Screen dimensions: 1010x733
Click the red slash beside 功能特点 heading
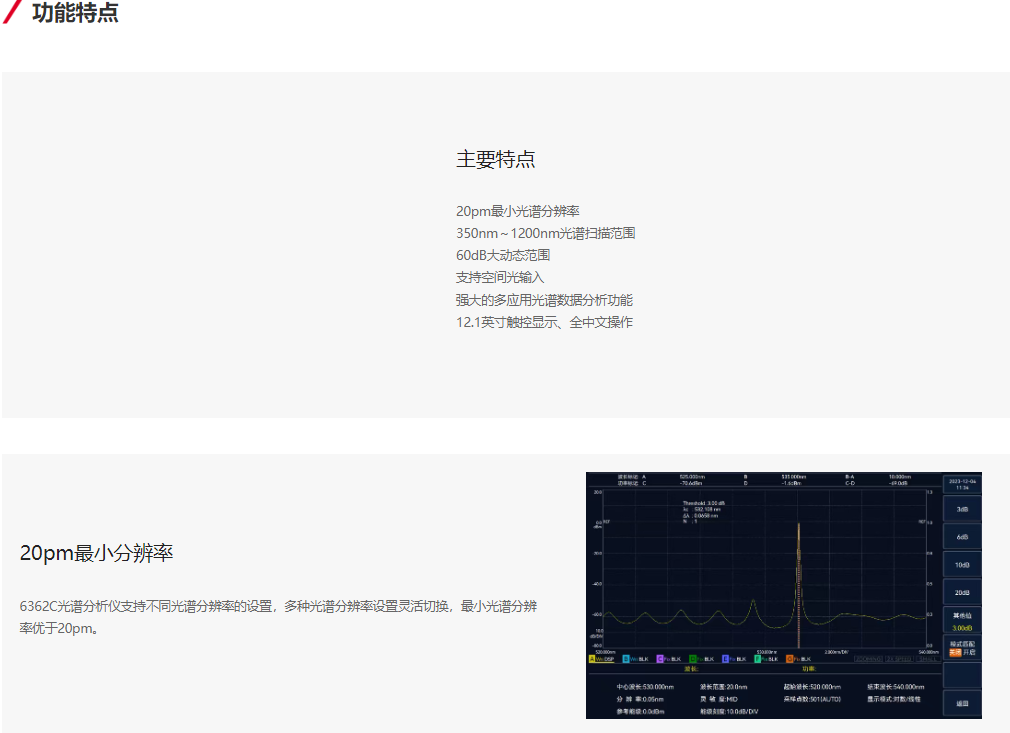(x=12, y=14)
